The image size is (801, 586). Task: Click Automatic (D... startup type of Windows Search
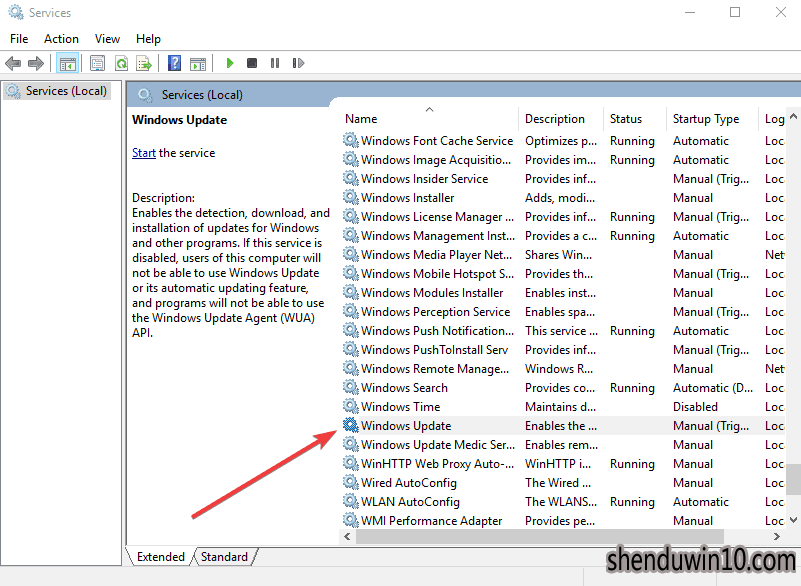click(713, 388)
